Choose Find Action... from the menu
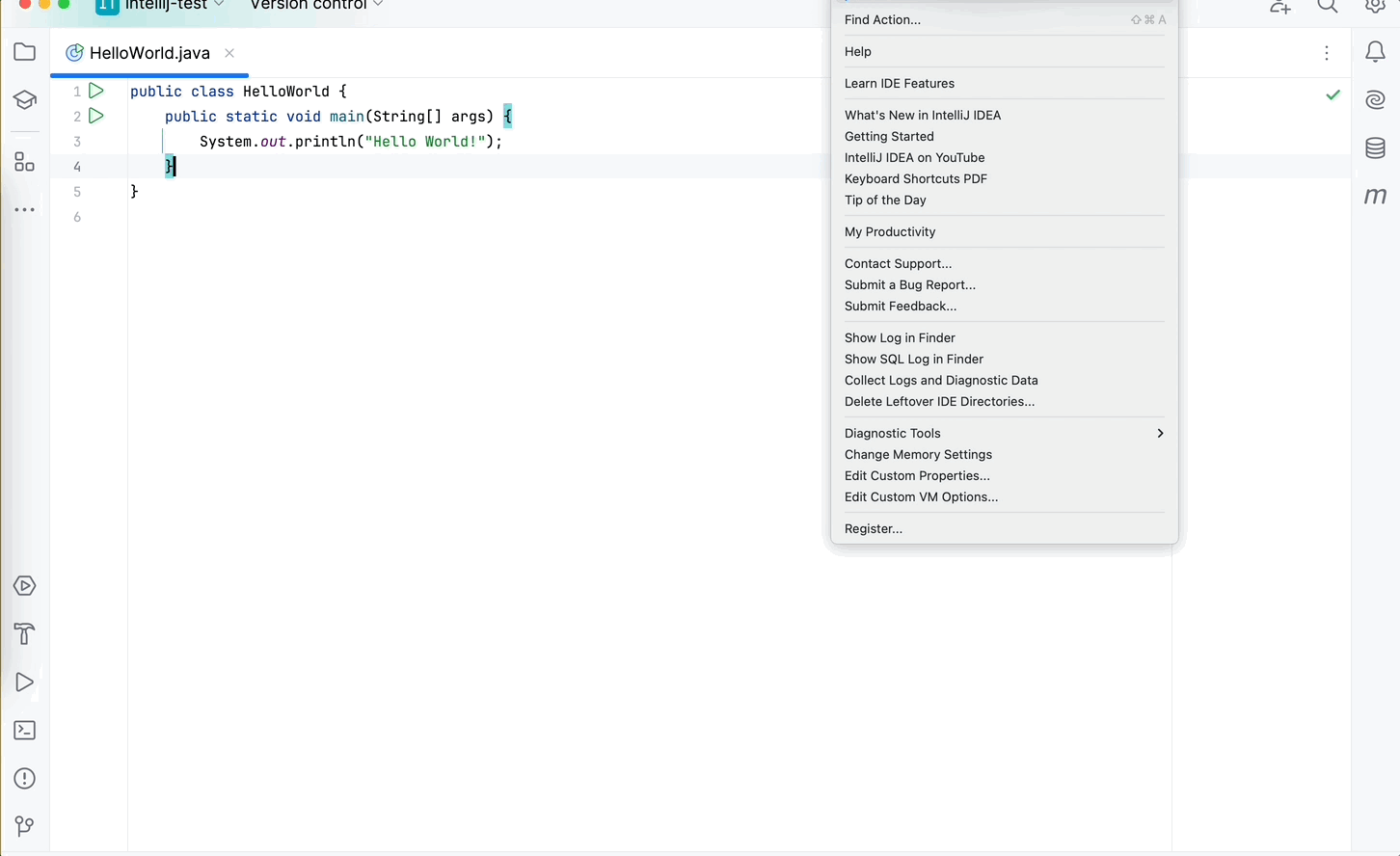 [x=1004, y=20]
